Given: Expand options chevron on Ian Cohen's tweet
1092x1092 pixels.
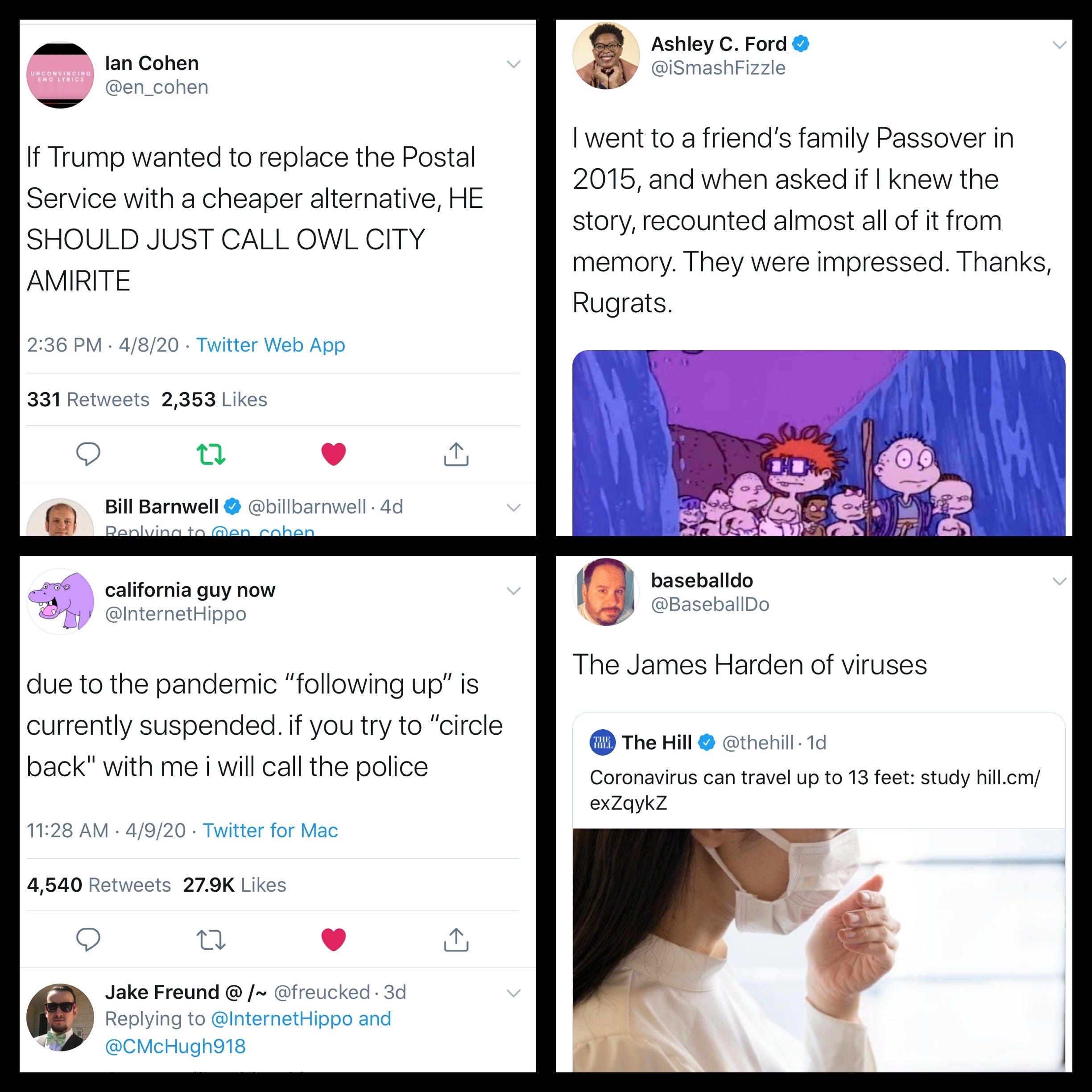Looking at the screenshot, I should [513, 64].
